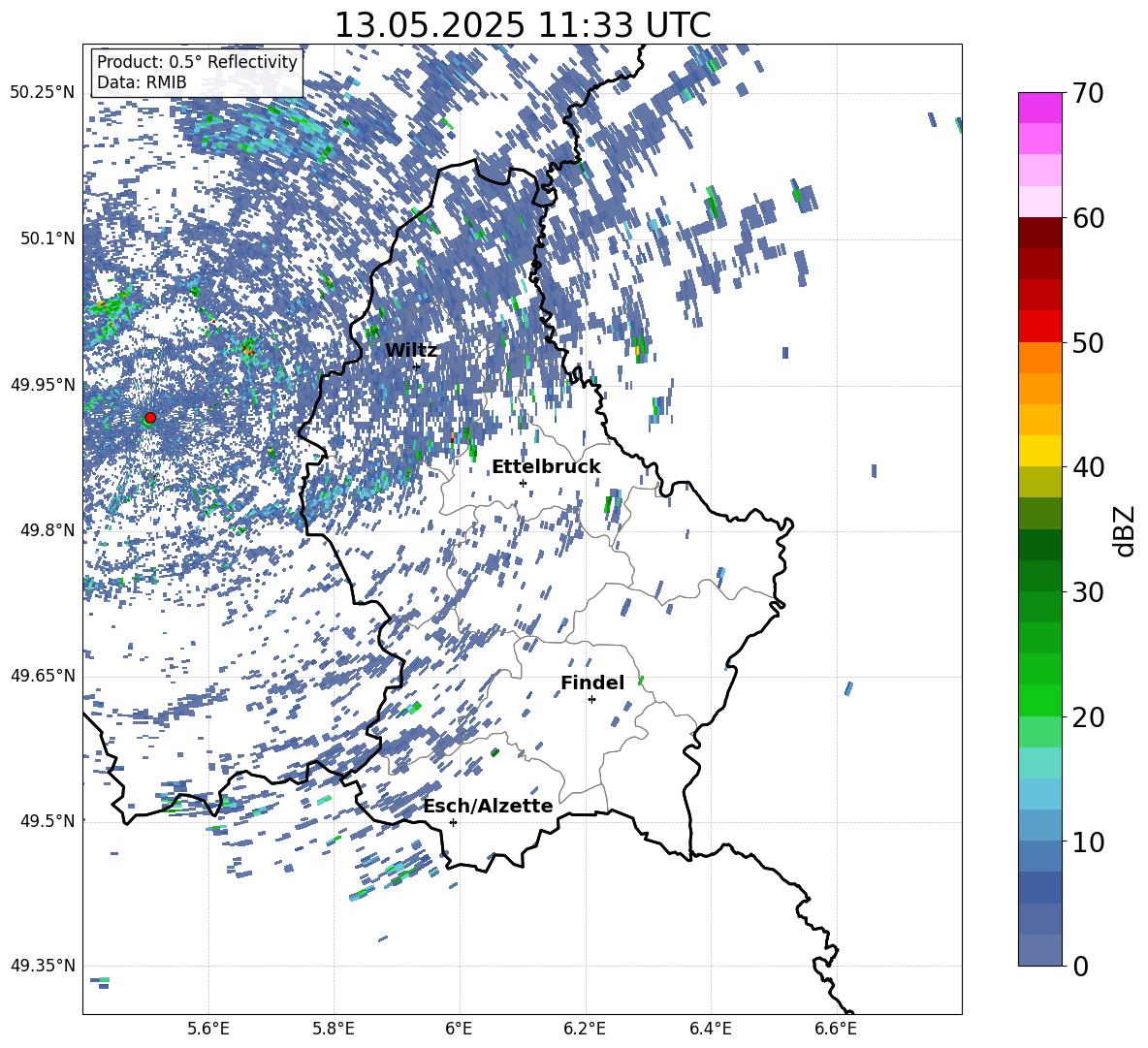Click the 6.2°E longitude label

[585, 1029]
